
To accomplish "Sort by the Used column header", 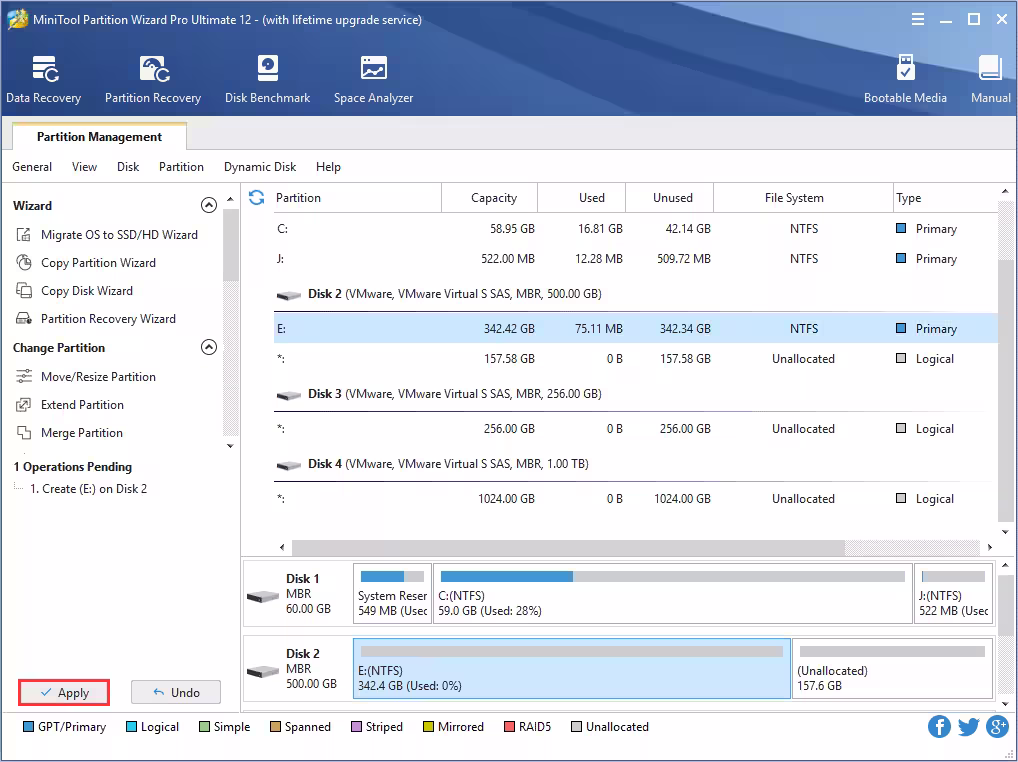I will 582,197.
